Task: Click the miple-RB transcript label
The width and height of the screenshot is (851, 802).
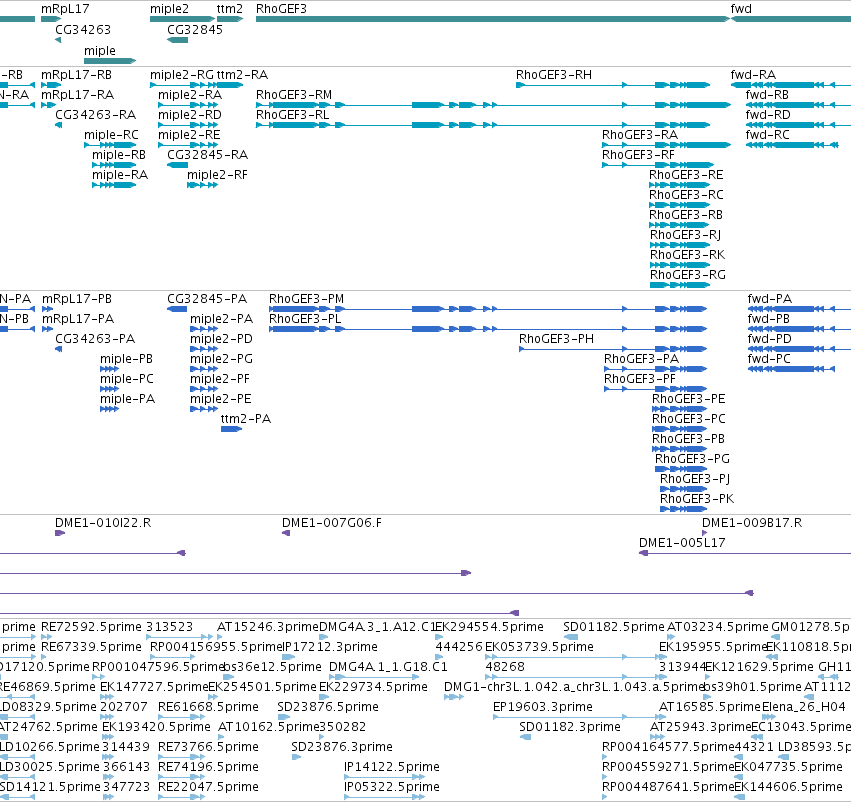Action: point(119,155)
